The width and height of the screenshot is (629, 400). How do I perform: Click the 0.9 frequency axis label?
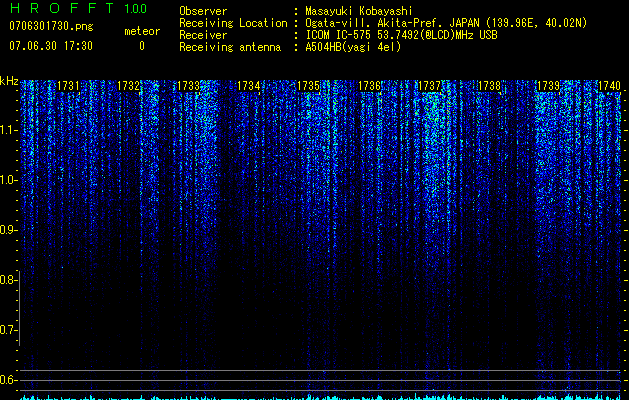click(x=7, y=230)
